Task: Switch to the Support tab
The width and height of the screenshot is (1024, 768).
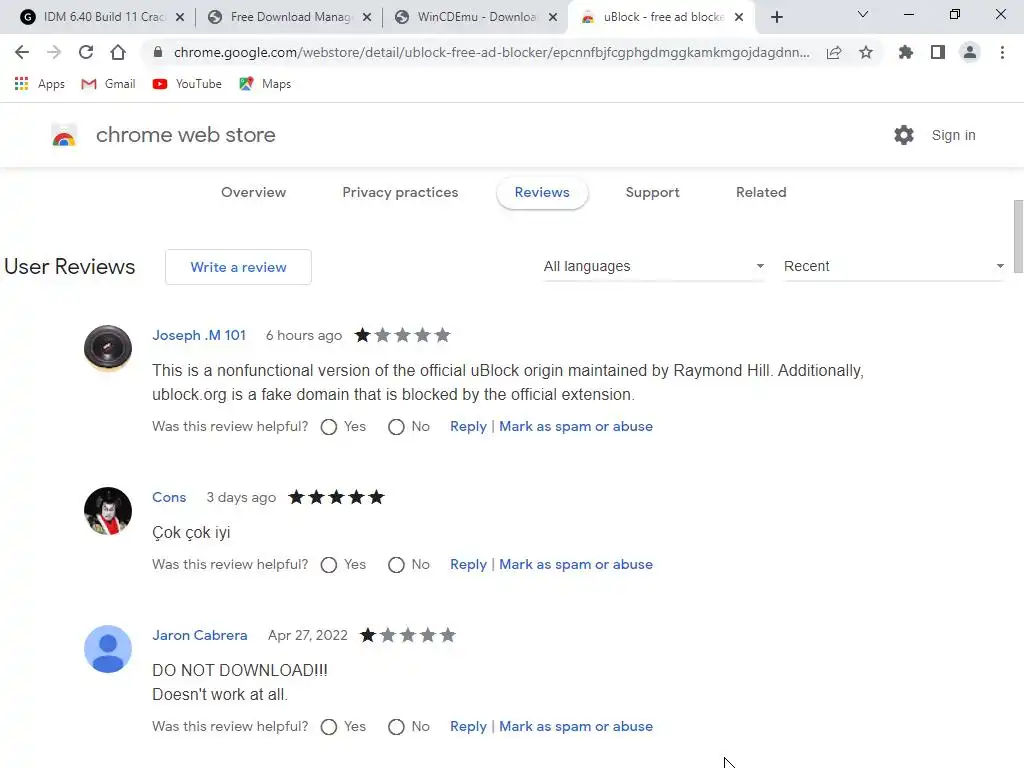Action: coord(652,193)
